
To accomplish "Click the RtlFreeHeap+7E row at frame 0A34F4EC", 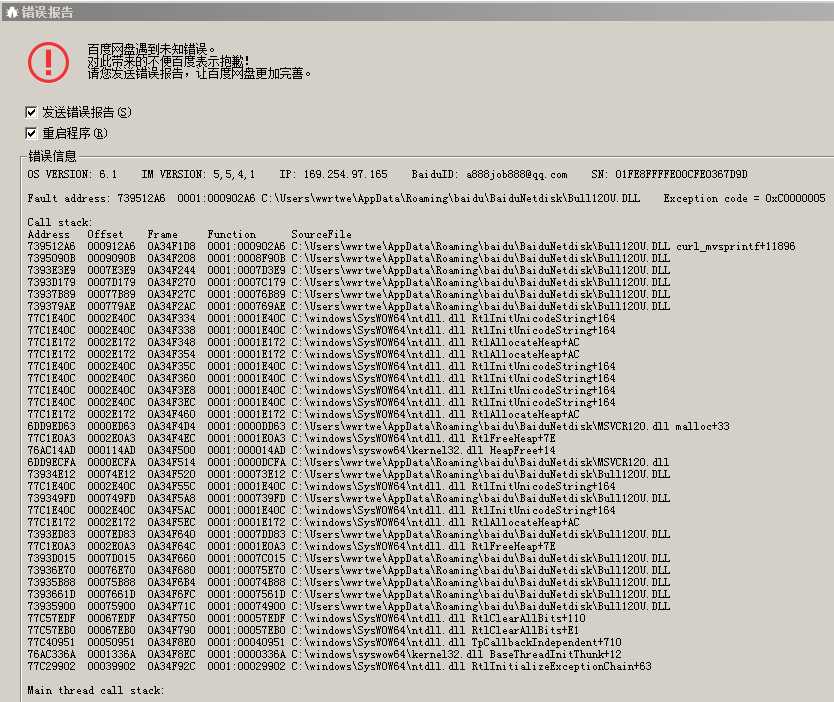I will [291, 438].
